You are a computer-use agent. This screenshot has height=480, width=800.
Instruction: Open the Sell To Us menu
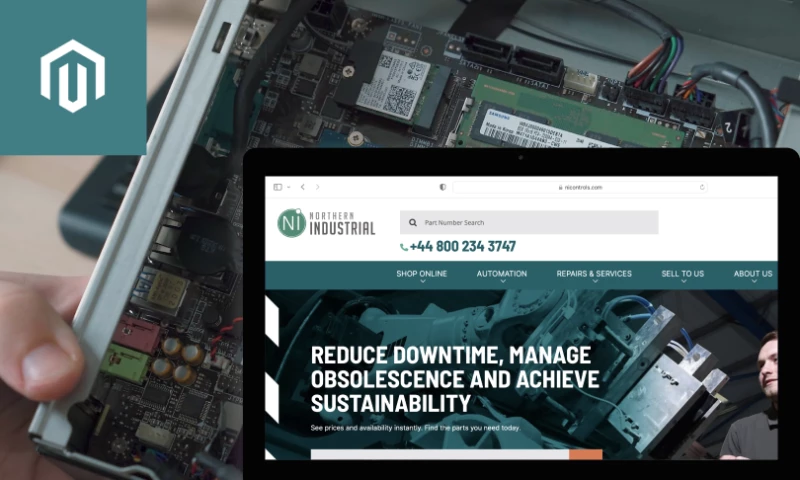683,274
